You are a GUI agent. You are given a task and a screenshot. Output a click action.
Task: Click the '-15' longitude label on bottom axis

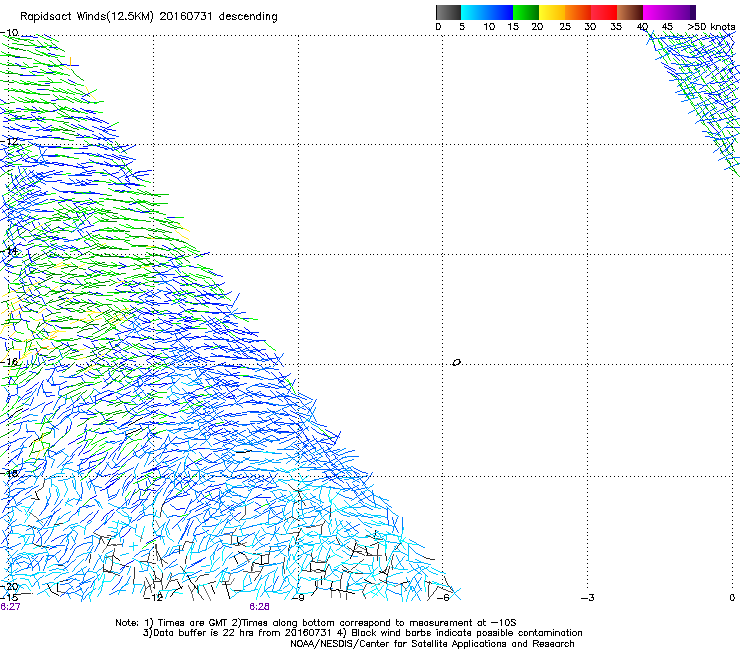9,597
